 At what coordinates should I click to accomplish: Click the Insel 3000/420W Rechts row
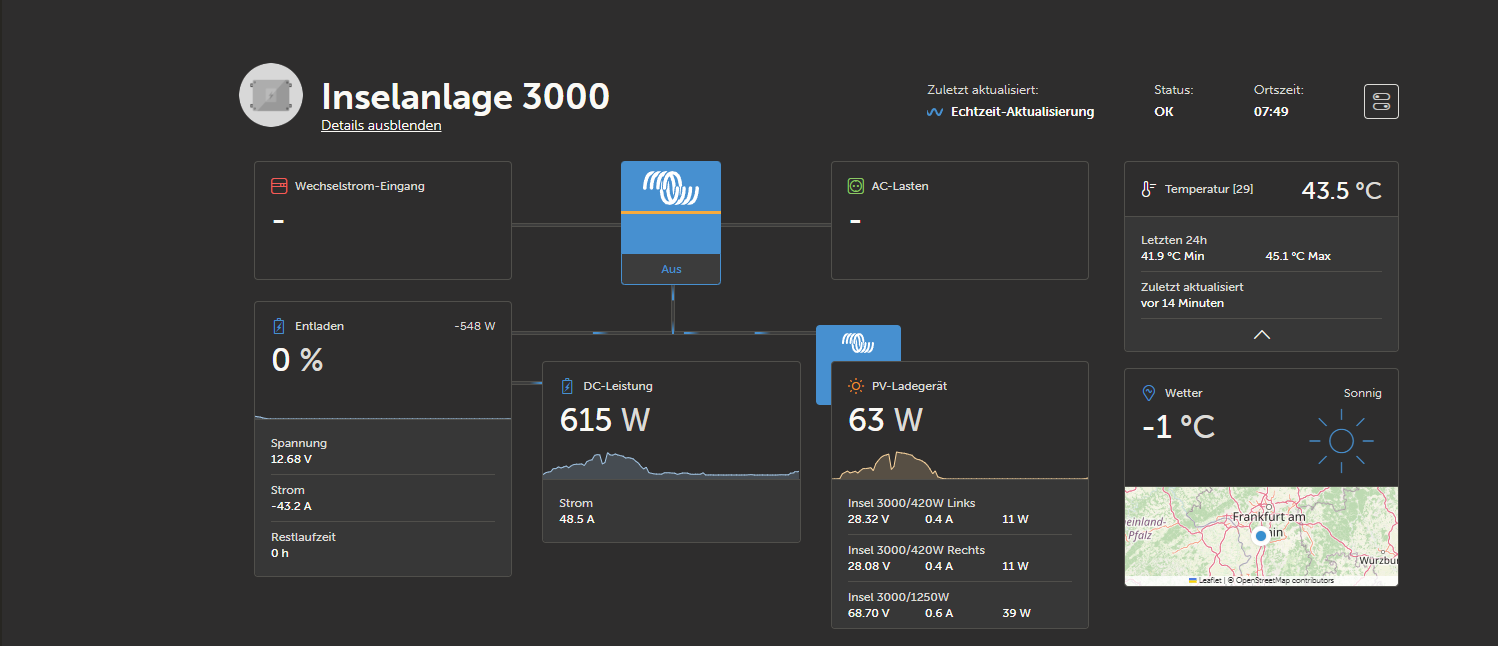(960, 558)
